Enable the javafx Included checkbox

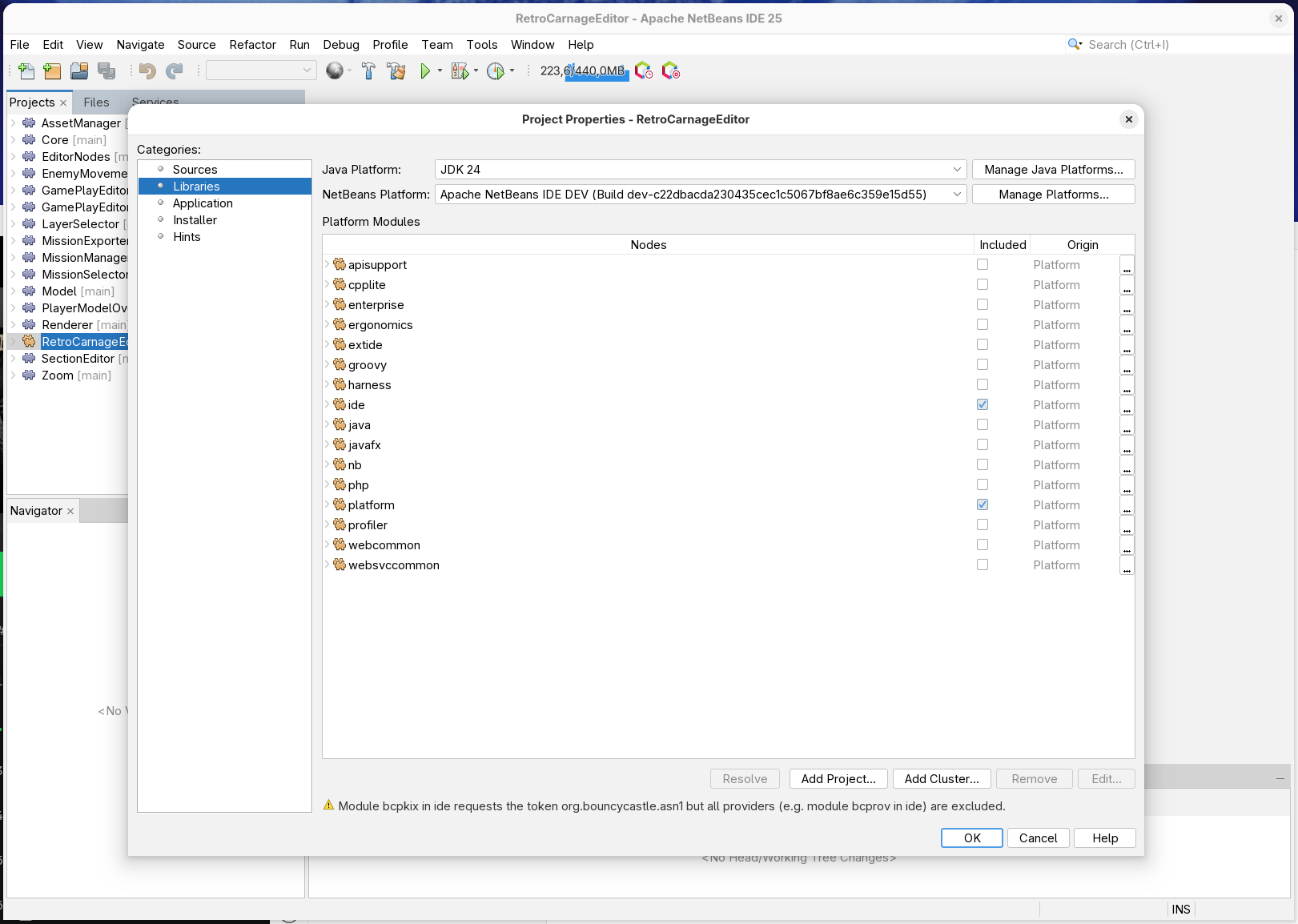click(983, 444)
